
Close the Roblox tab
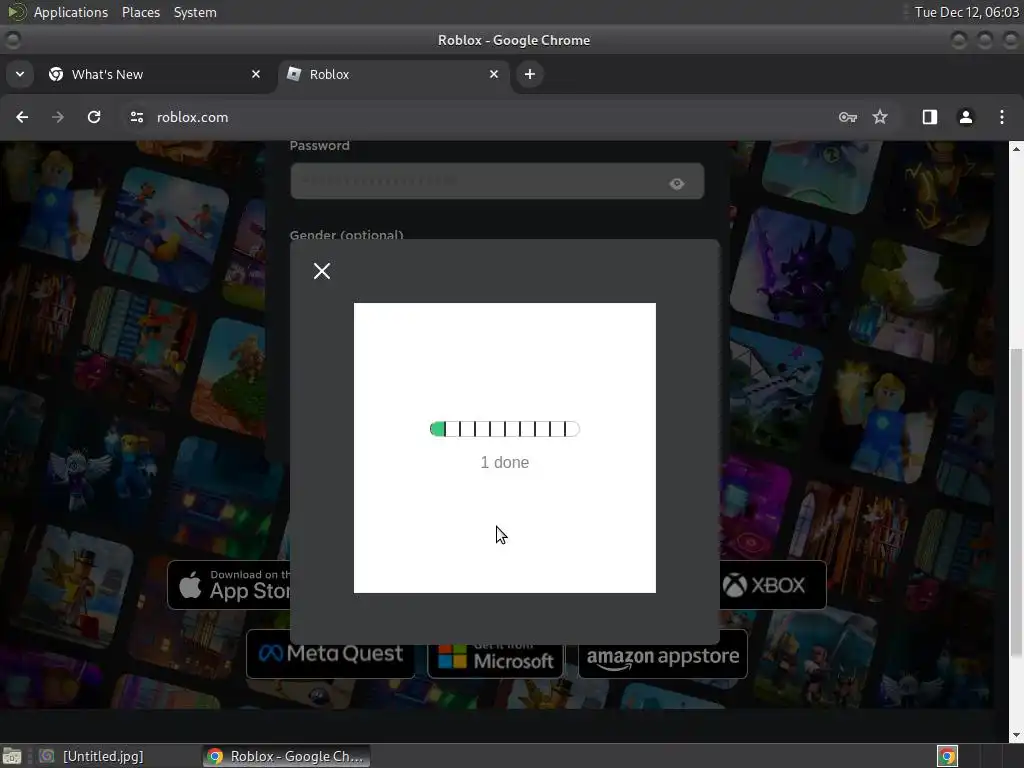494,74
